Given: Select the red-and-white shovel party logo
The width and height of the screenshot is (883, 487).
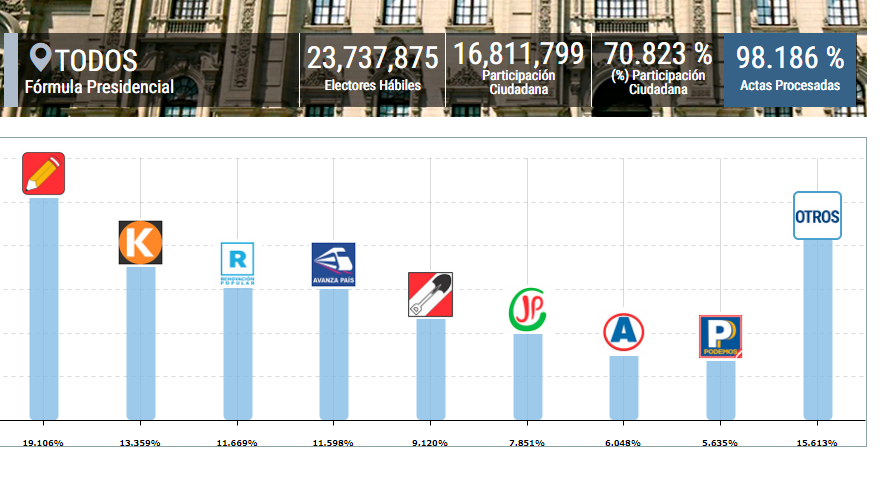Looking at the screenshot, I should [430, 294].
